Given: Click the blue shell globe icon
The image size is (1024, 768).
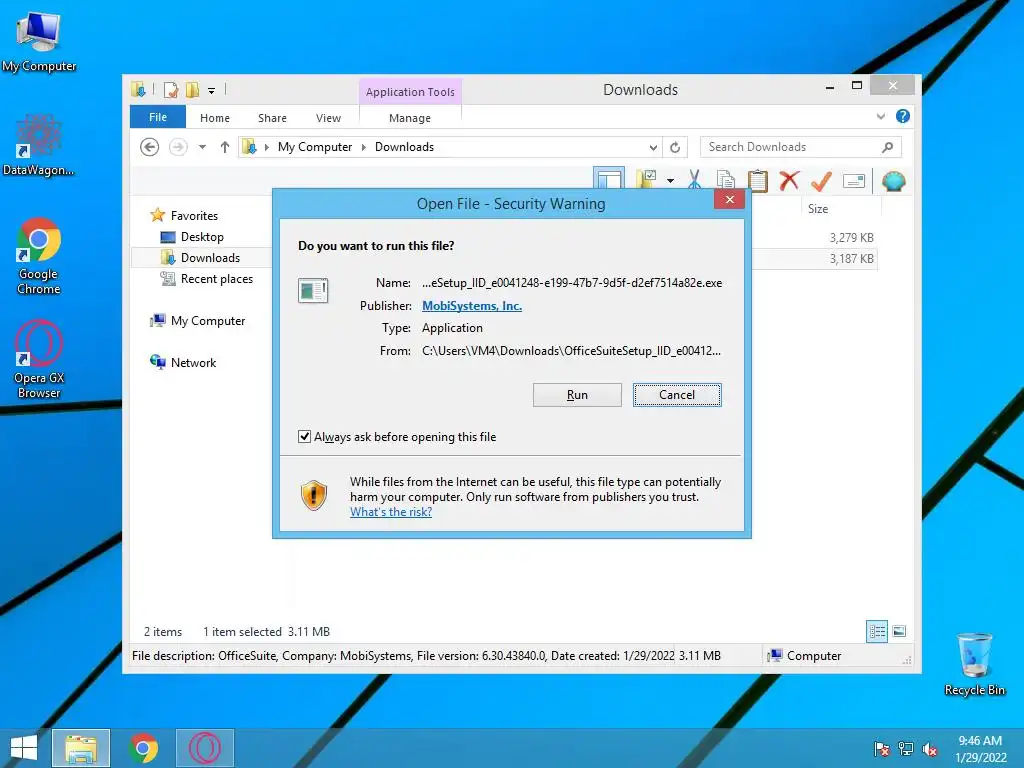Looking at the screenshot, I should tap(893, 180).
